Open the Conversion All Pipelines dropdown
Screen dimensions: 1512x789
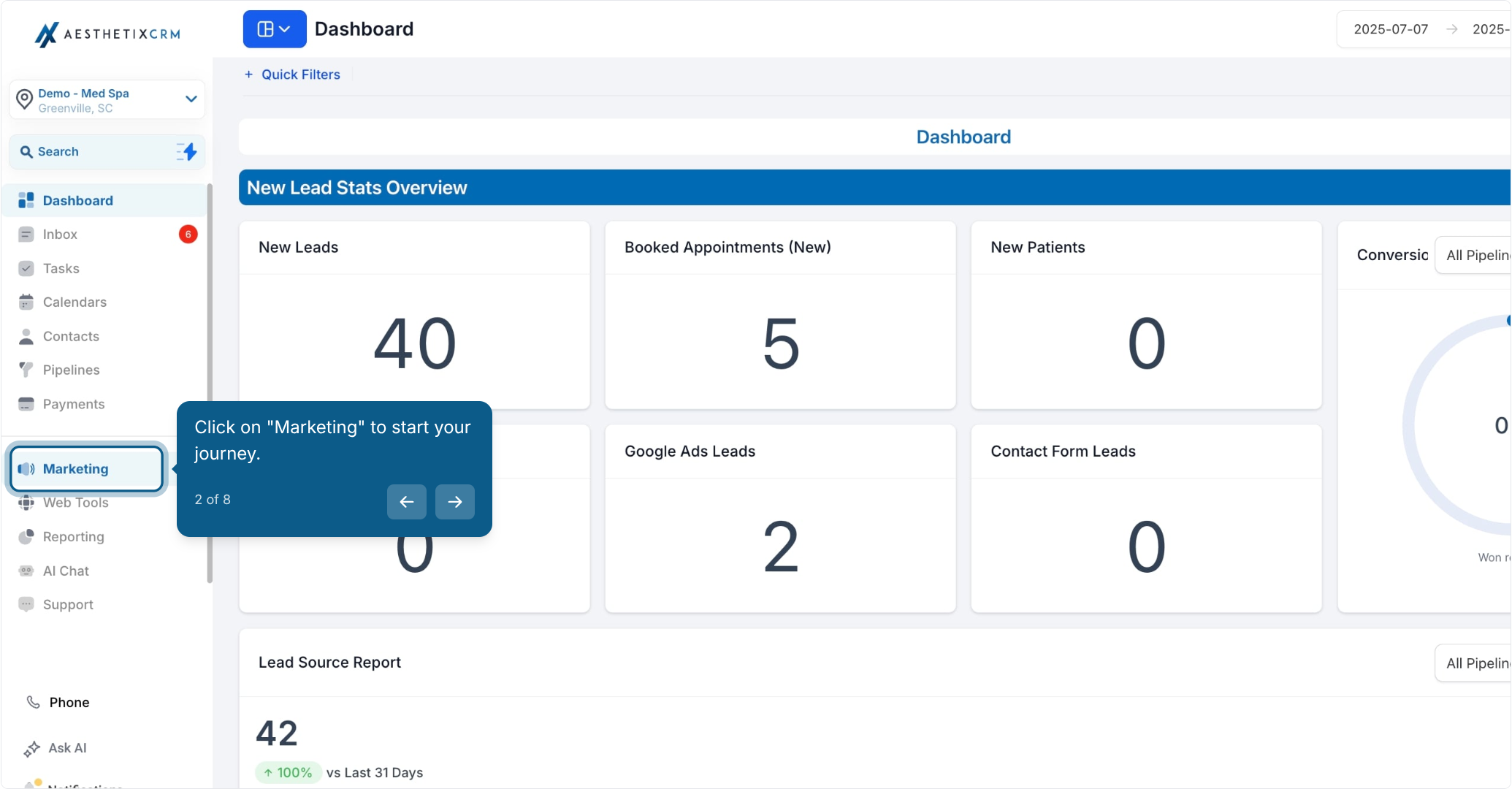(x=1473, y=255)
